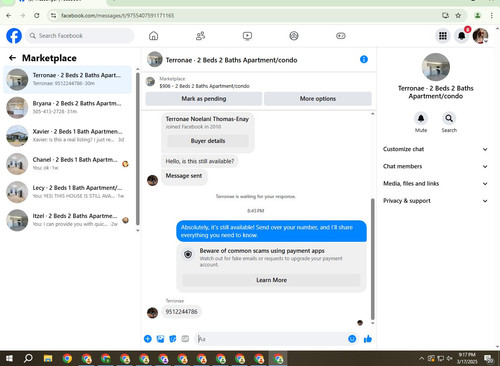Open Lecy conversation in the list

pyautogui.click(x=67, y=192)
